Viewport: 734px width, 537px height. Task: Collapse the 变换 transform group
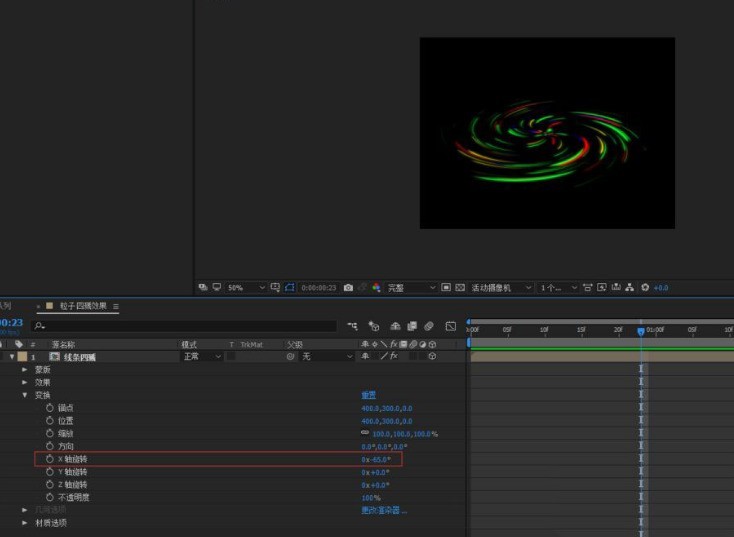25,395
